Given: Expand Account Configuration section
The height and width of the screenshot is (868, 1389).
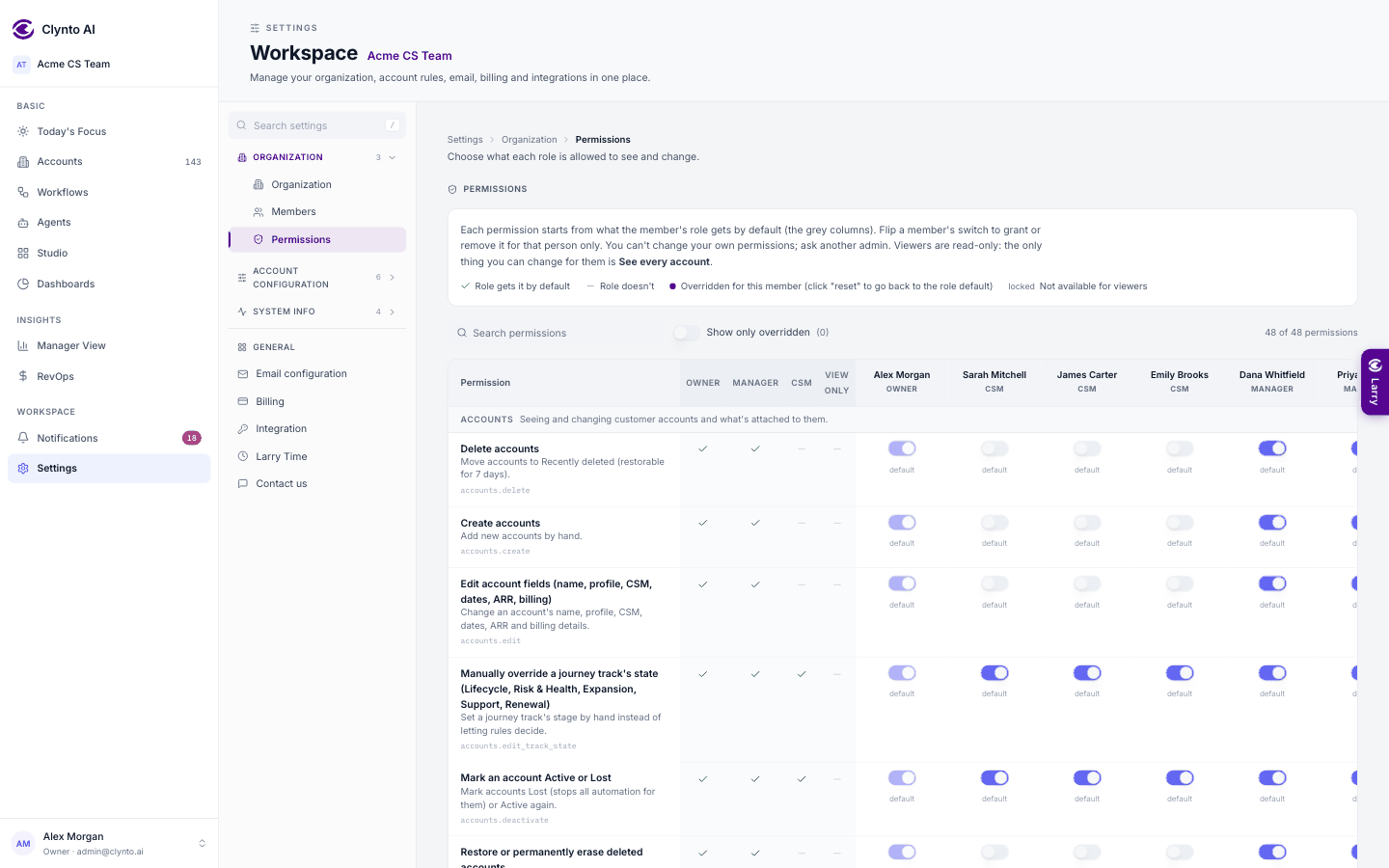Looking at the screenshot, I should 317,278.
